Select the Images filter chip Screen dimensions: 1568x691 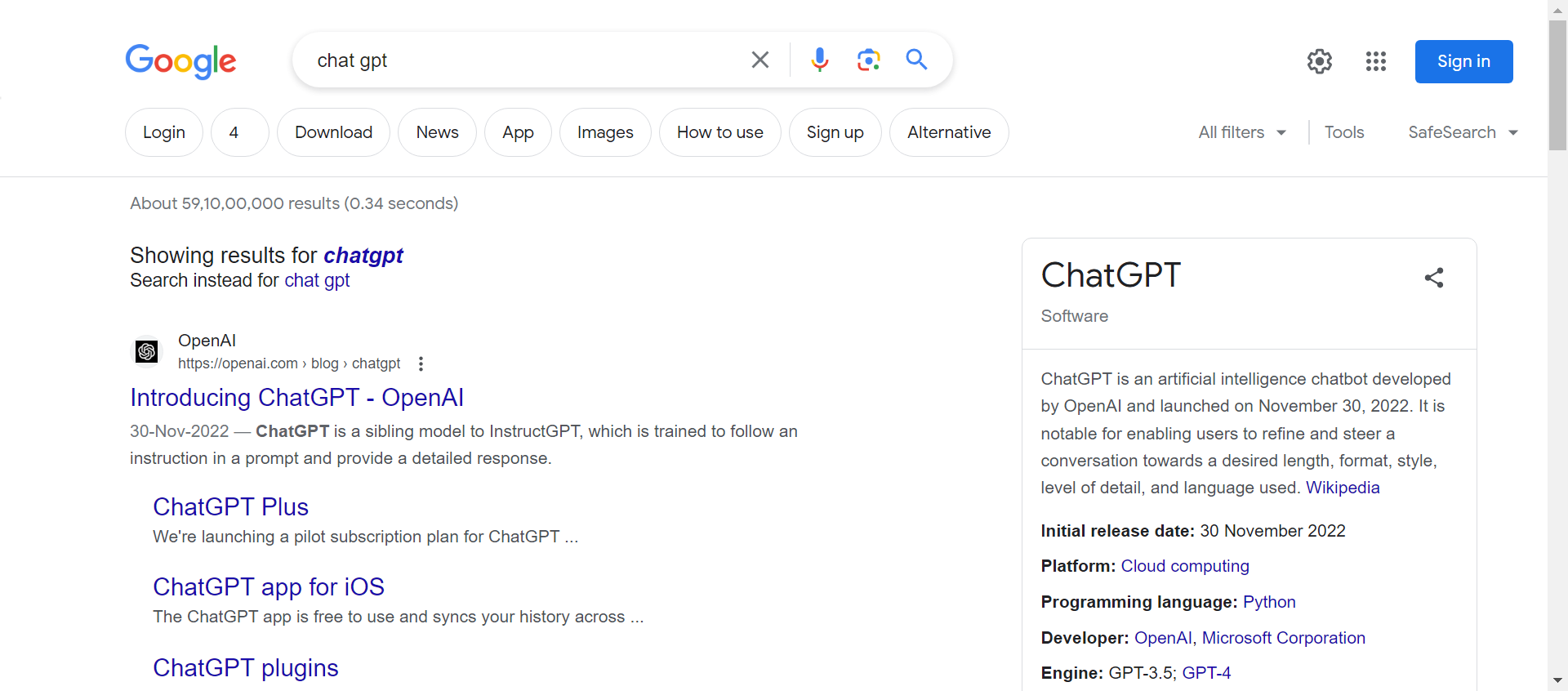[x=604, y=132]
